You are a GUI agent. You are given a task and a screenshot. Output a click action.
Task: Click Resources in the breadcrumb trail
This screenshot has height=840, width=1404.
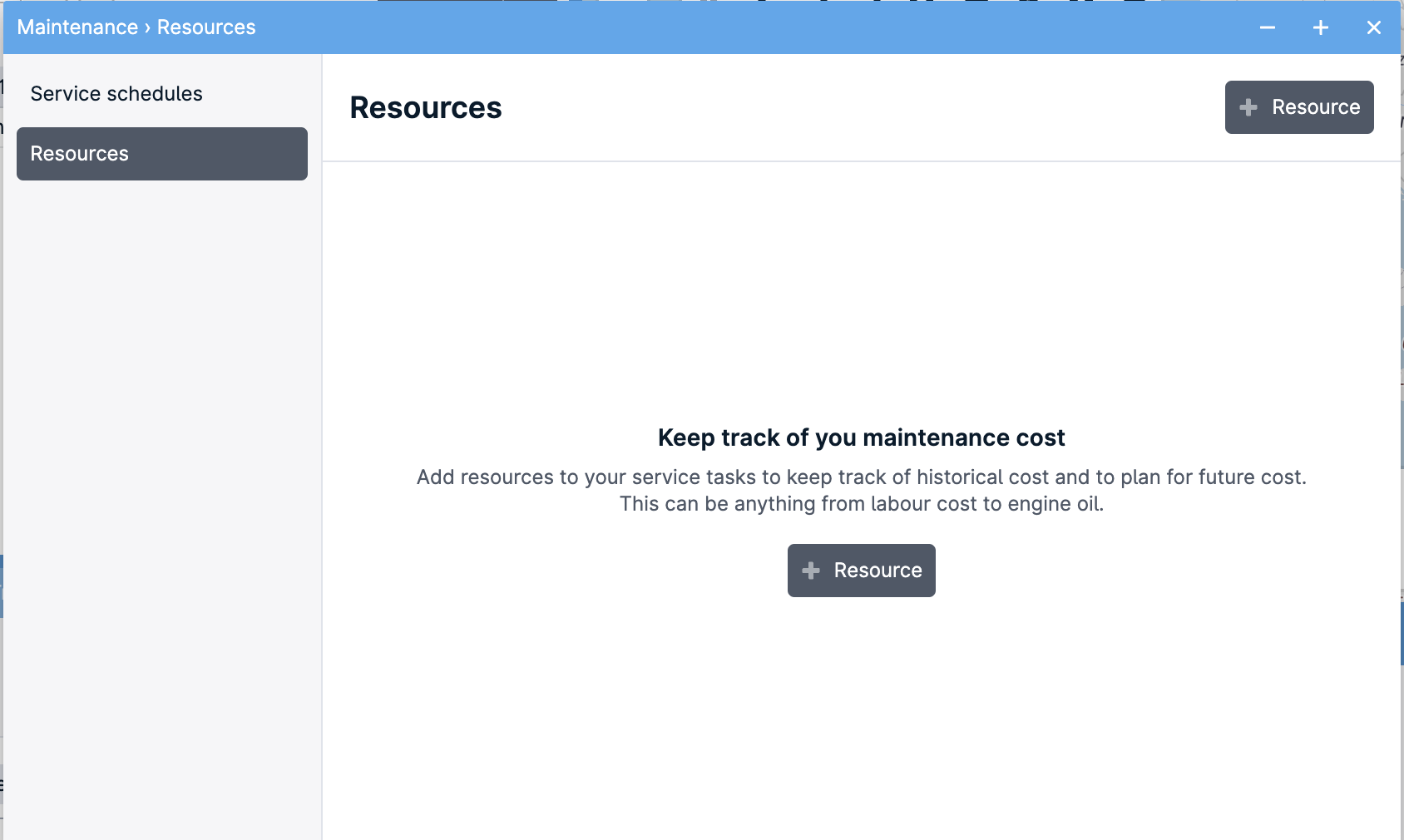205,27
